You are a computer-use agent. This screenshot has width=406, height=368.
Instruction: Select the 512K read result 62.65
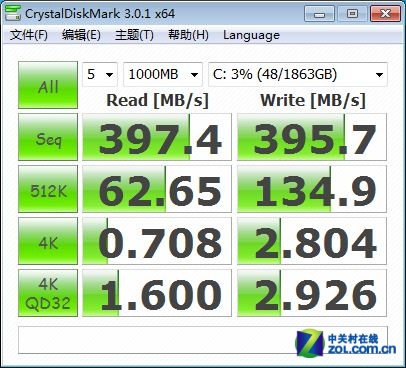tap(157, 189)
